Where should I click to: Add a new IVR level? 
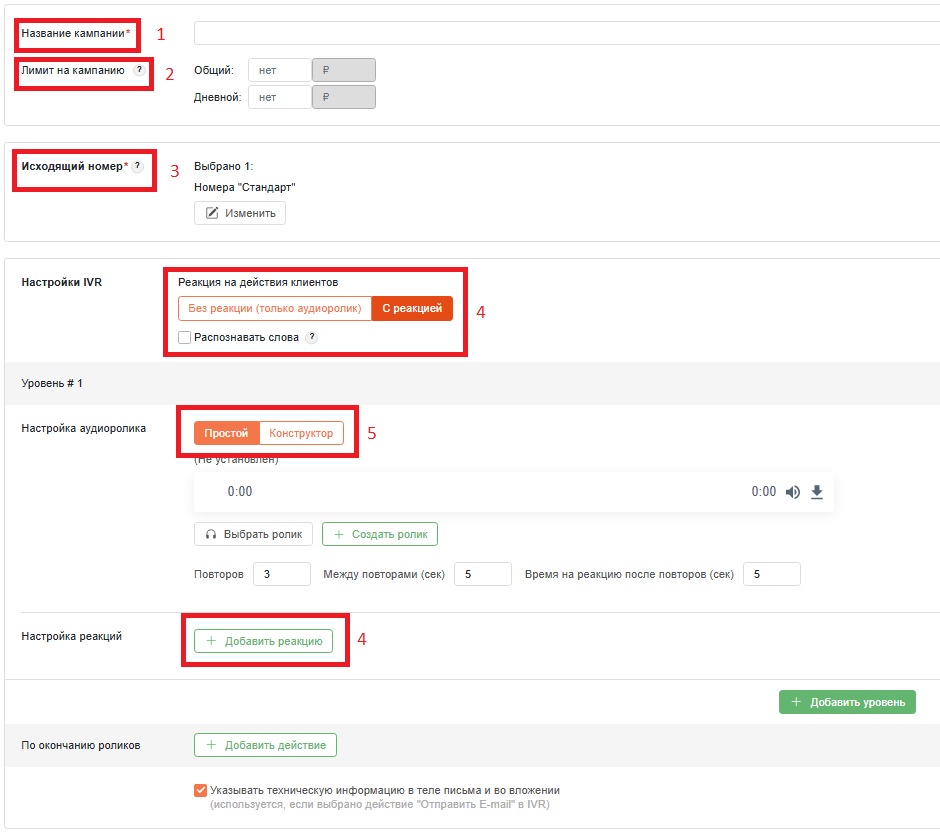point(847,702)
